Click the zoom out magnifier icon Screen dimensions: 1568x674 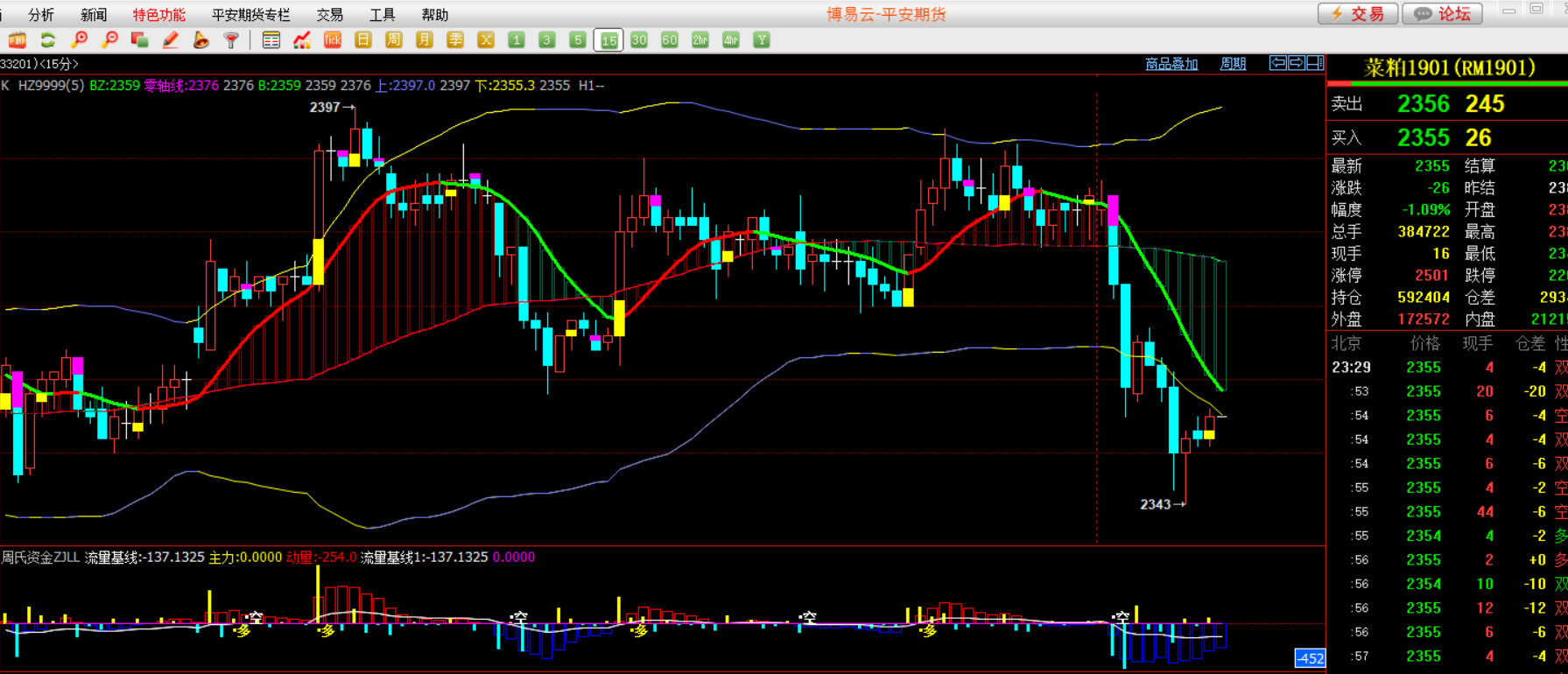pyautogui.click(x=109, y=40)
